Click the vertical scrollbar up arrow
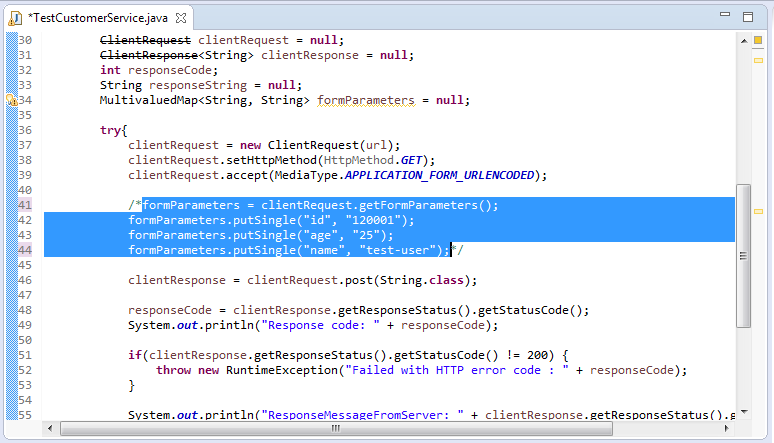774x443 pixels. pos(744,41)
